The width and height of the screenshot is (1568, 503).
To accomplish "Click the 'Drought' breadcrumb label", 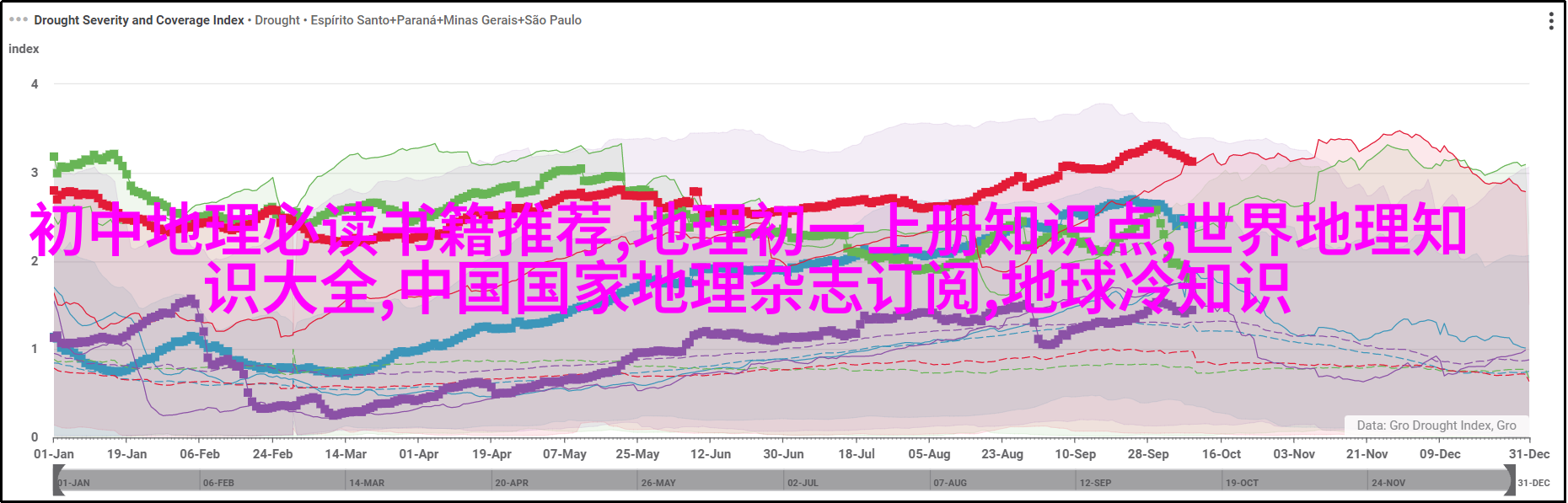I will [x=277, y=20].
